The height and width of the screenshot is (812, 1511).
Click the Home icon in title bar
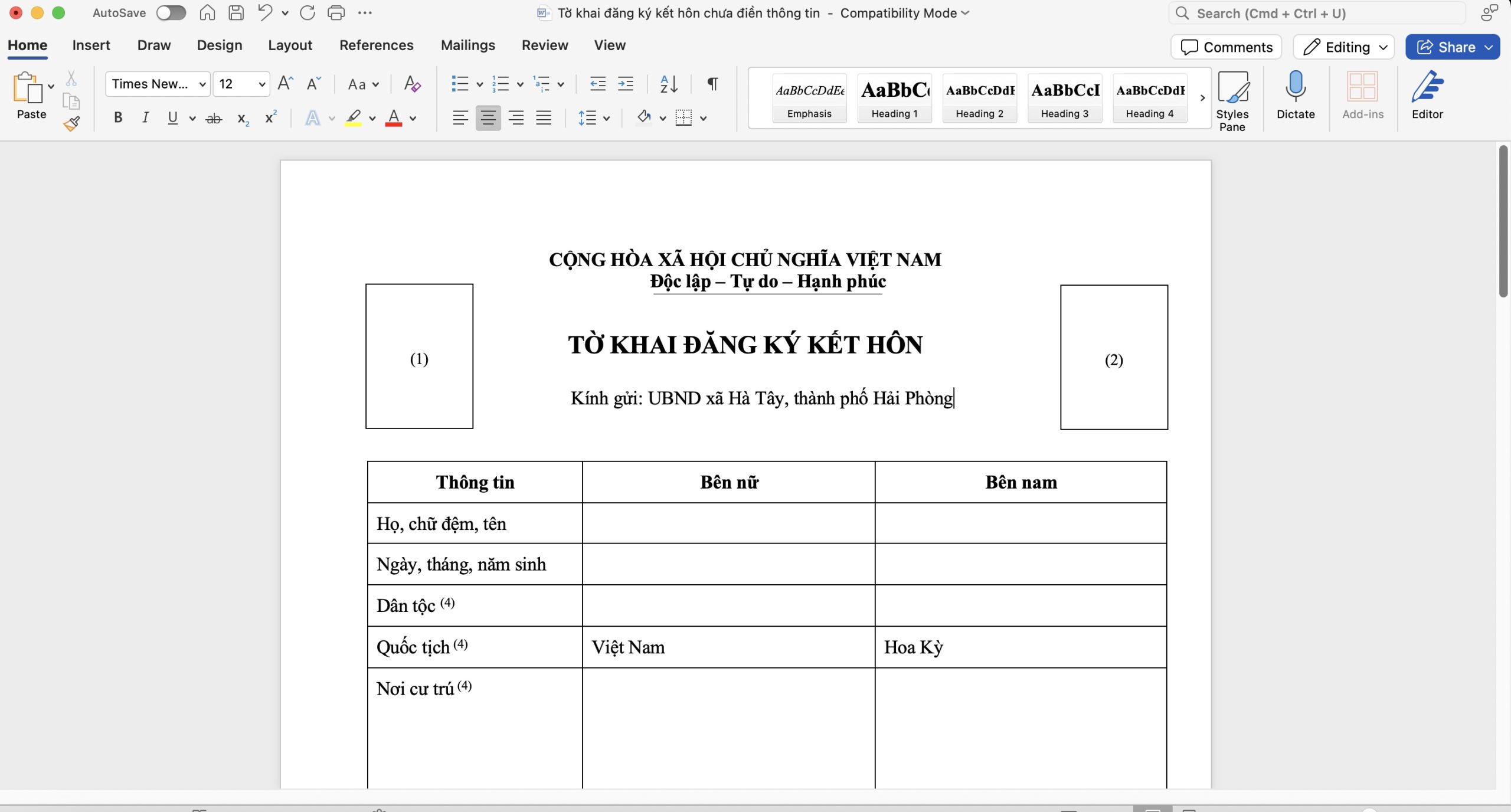tap(207, 13)
